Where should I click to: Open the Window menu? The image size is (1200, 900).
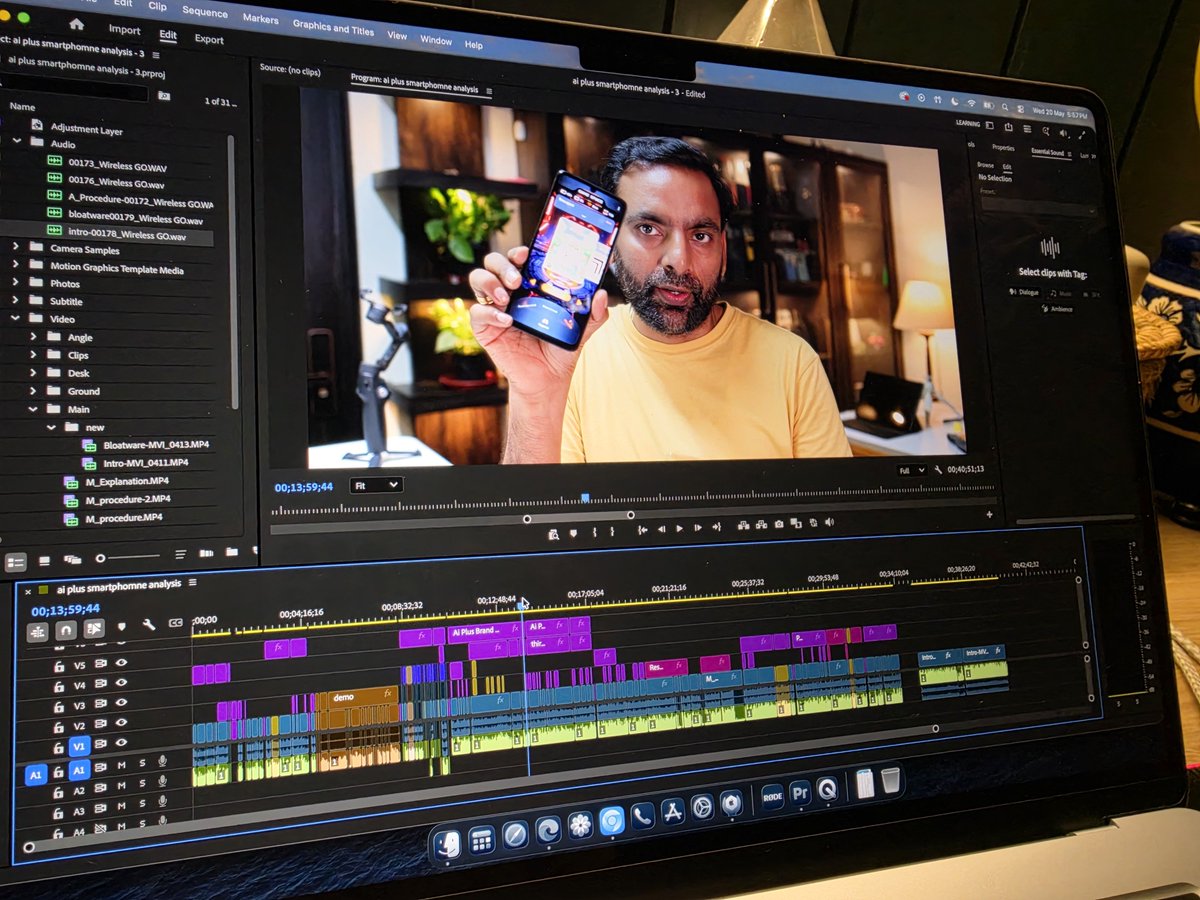(436, 41)
